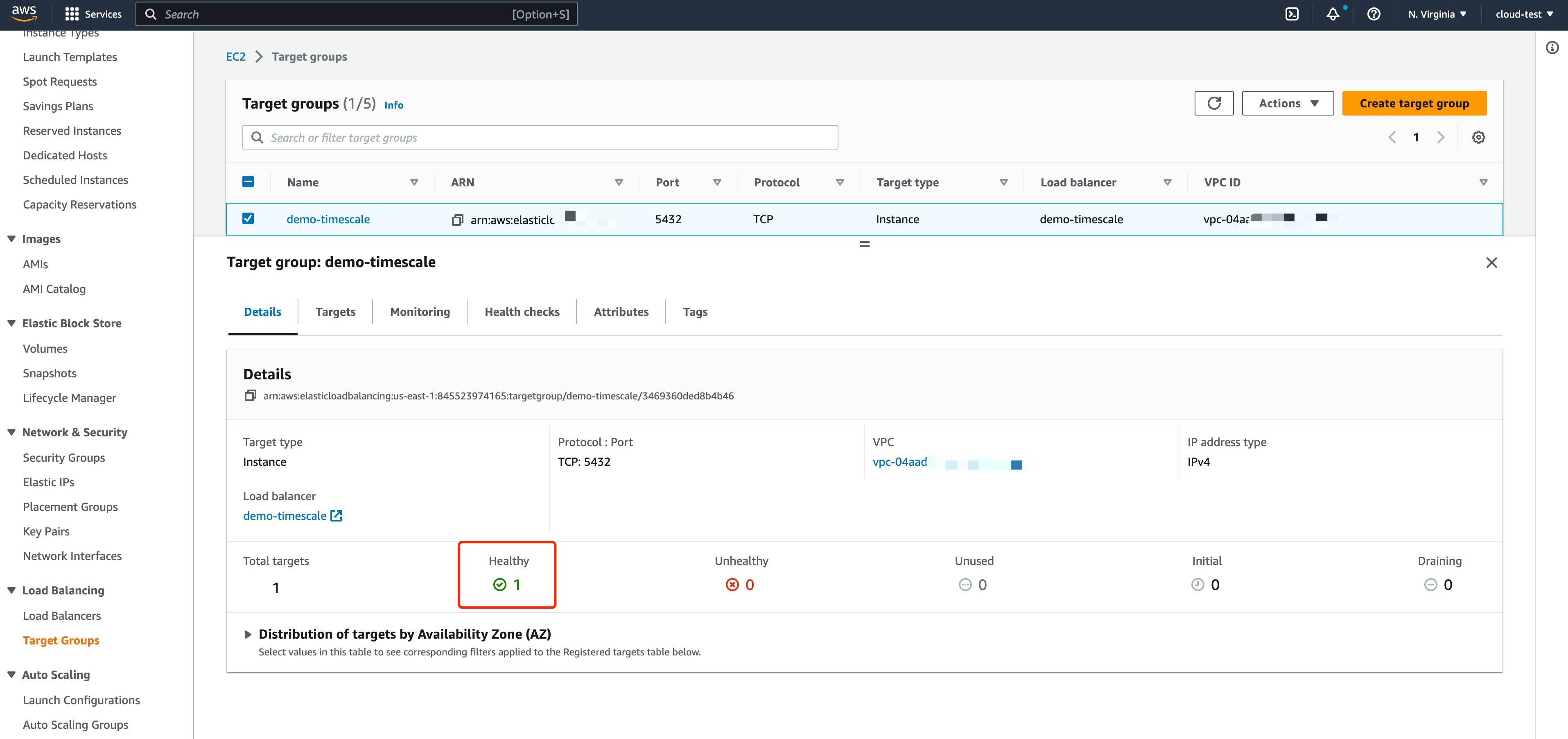This screenshot has height=739, width=1568.
Task: Open the help question mark icon
Action: [x=1373, y=14]
